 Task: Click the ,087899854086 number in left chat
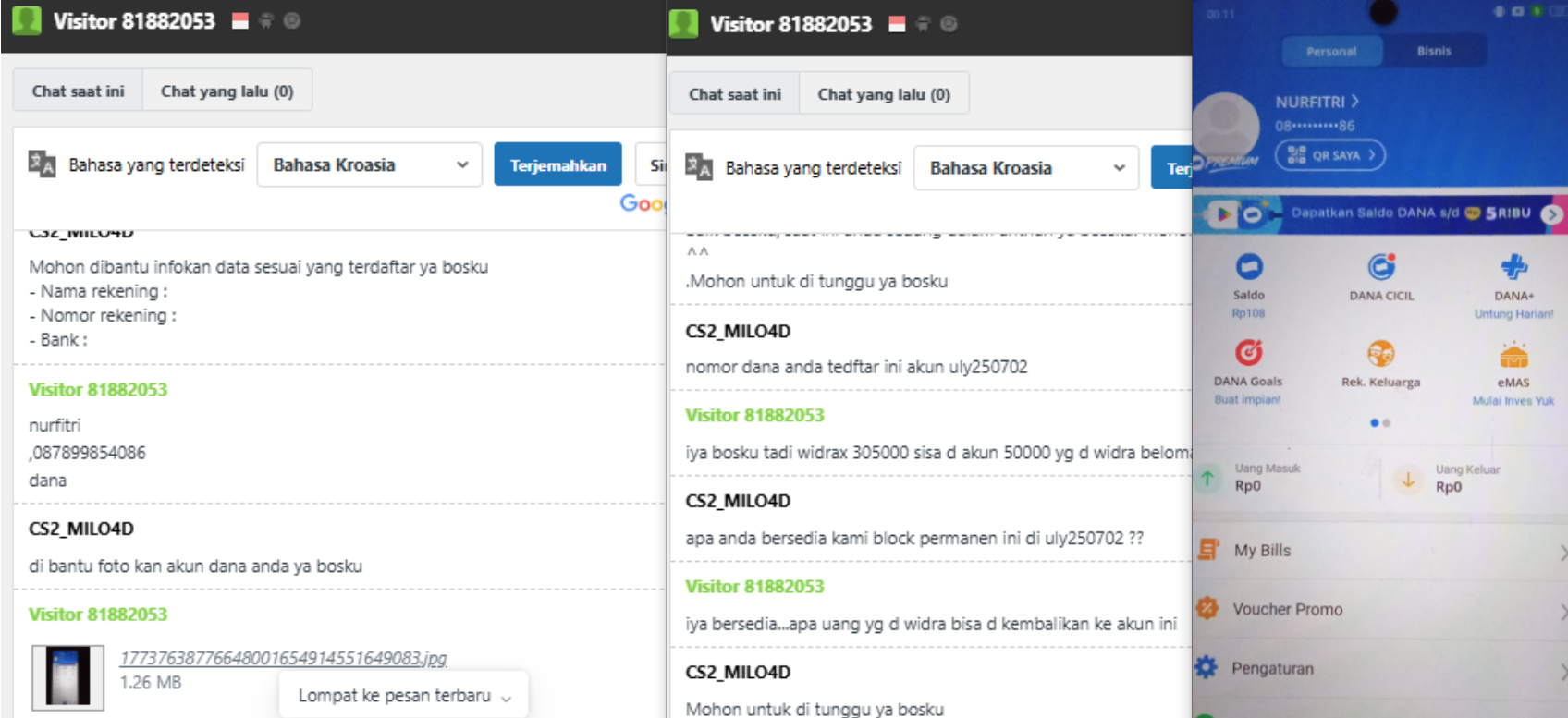point(87,453)
